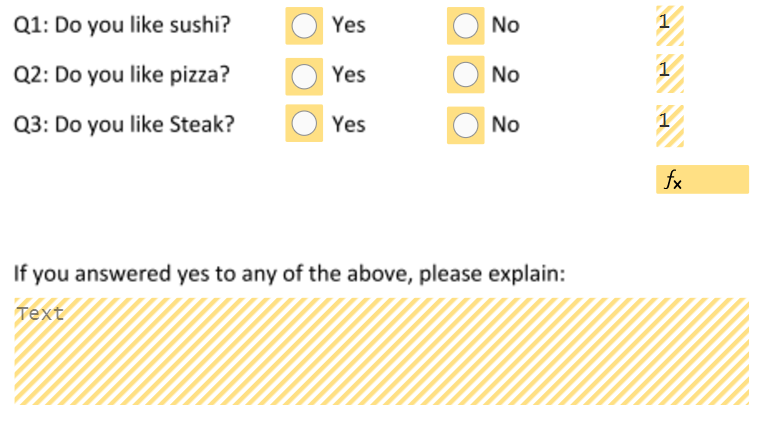The width and height of the screenshot is (765, 422).
Task: Choose Yes radio button for pizza question
Action: tap(304, 75)
